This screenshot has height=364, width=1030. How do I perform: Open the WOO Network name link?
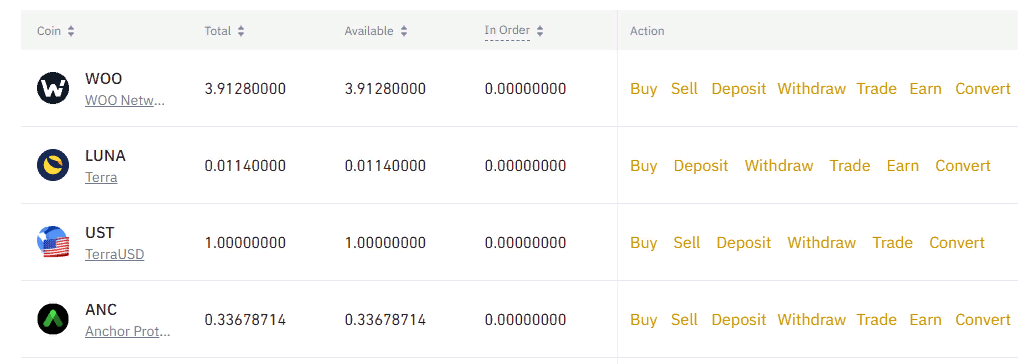click(125, 101)
